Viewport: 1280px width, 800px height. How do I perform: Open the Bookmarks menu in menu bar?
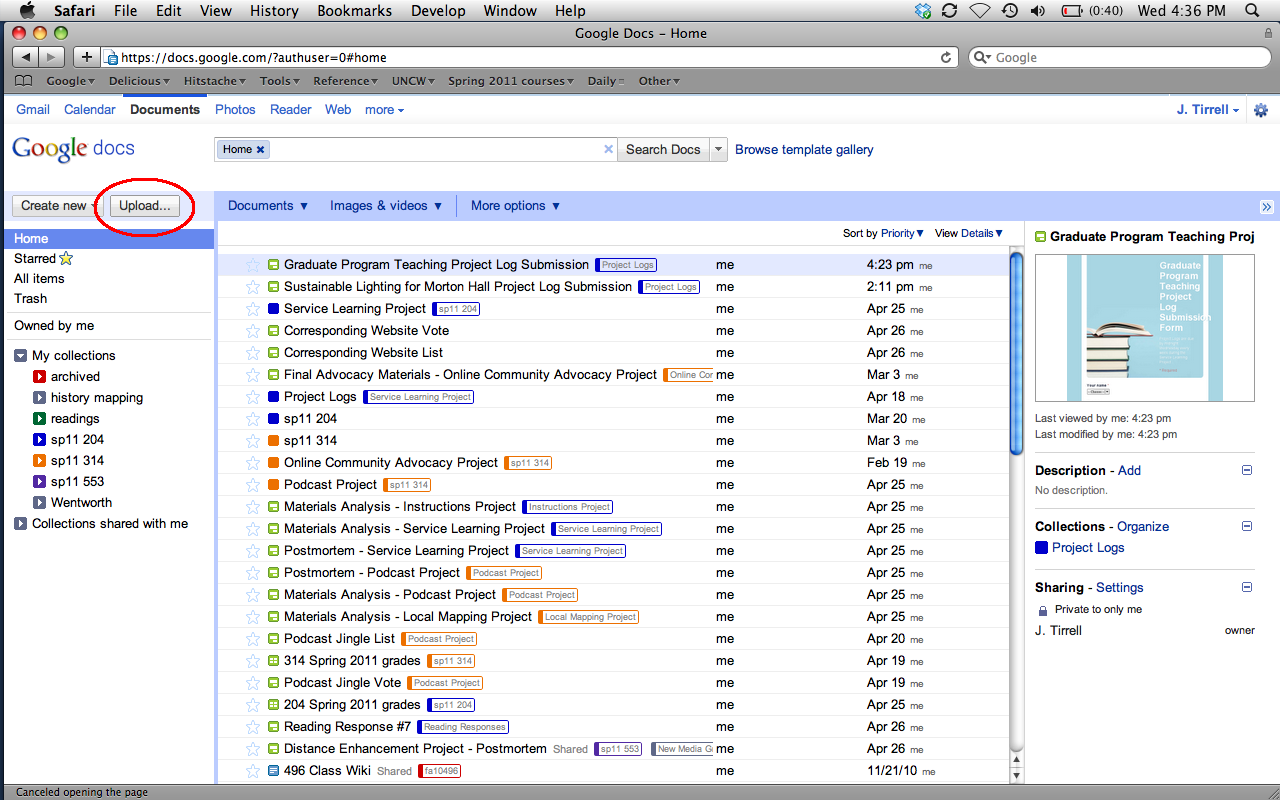point(352,11)
